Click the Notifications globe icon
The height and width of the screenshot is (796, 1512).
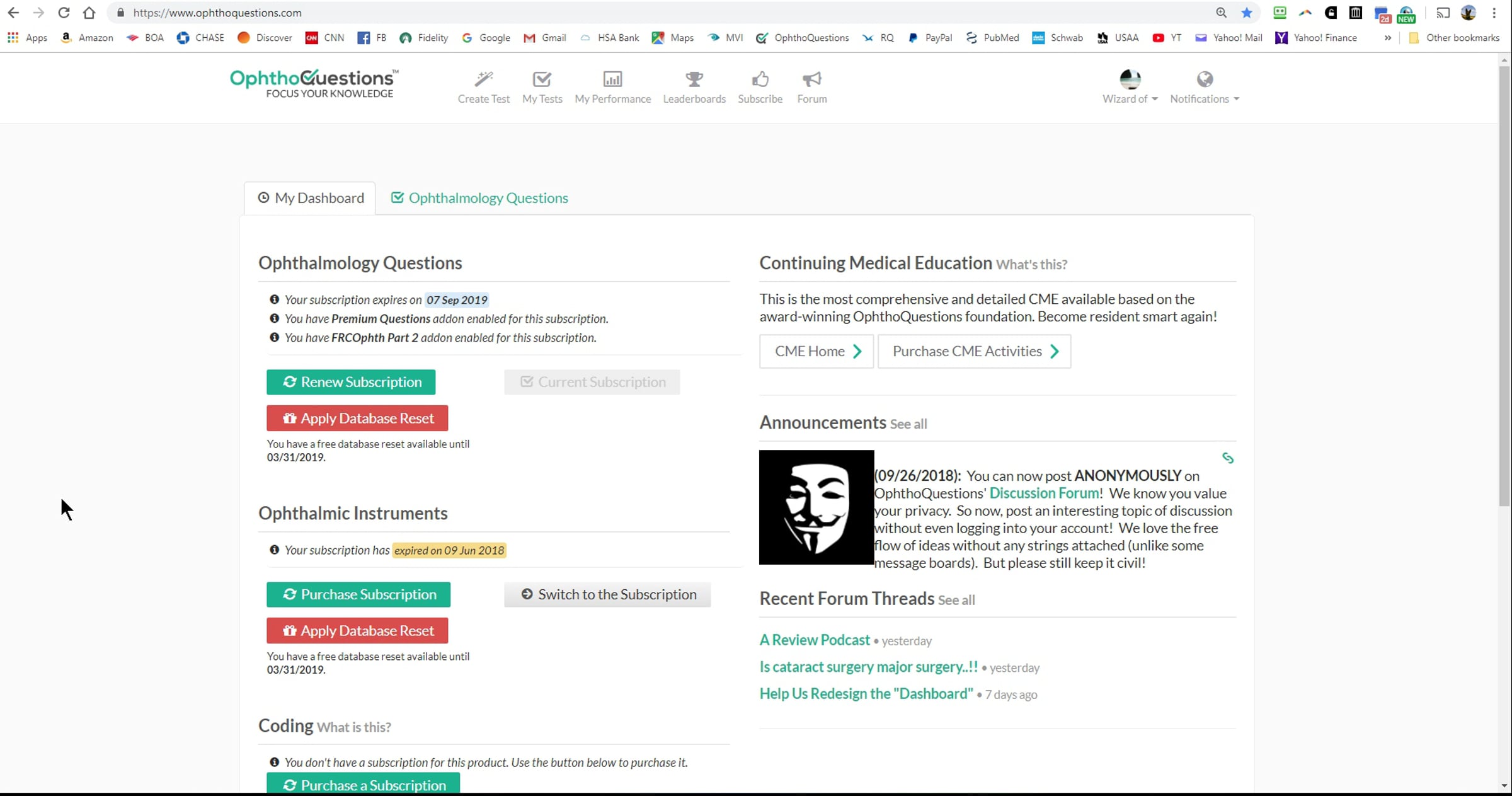click(1205, 79)
